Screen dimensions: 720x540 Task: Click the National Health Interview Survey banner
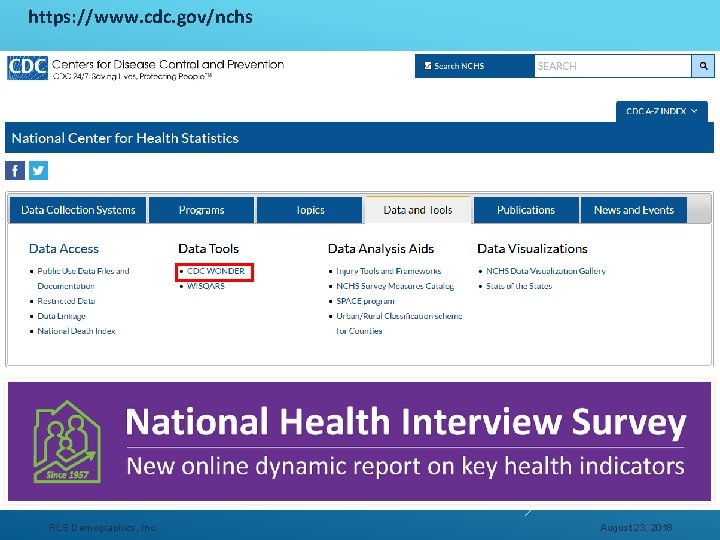tap(360, 441)
